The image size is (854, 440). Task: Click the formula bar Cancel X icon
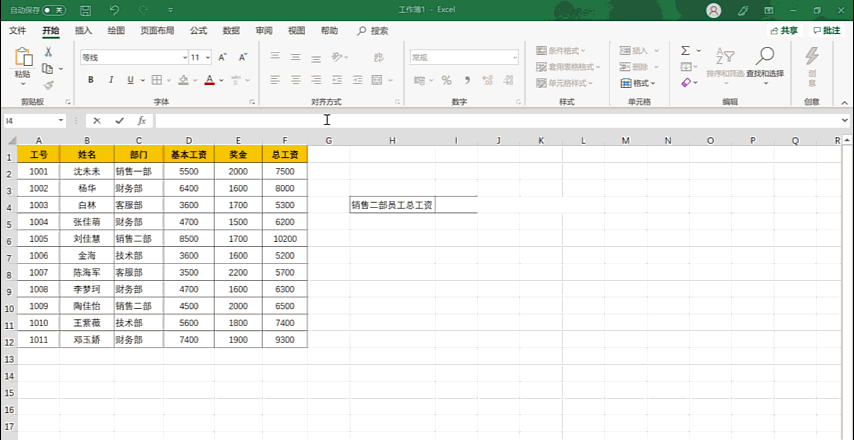tap(97, 120)
